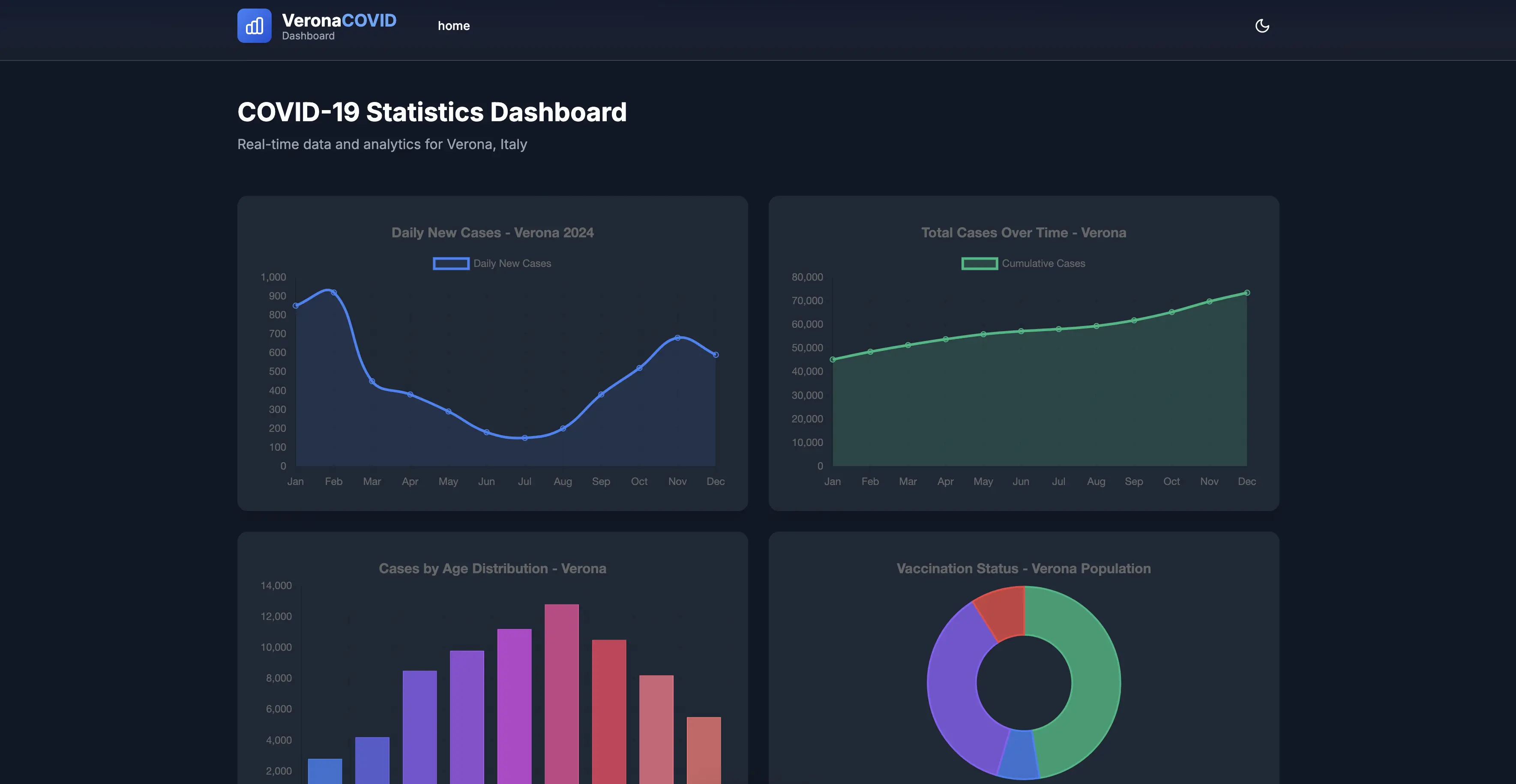Screen dimensions: 1516x784
Task: Click the shortest blue bar in the age chart
Action: [325, 771]
